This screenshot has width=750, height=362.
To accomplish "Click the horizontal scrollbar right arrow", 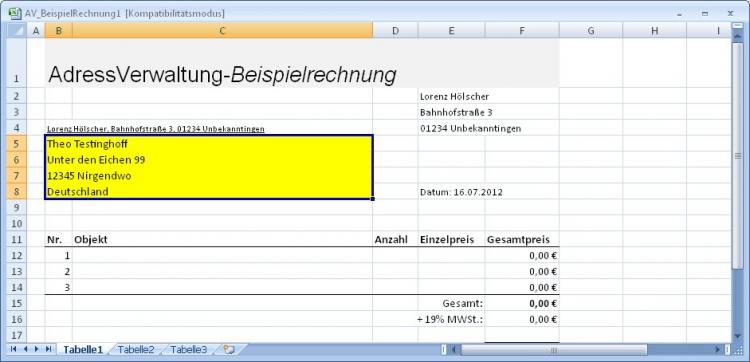I will coord(718,350).
